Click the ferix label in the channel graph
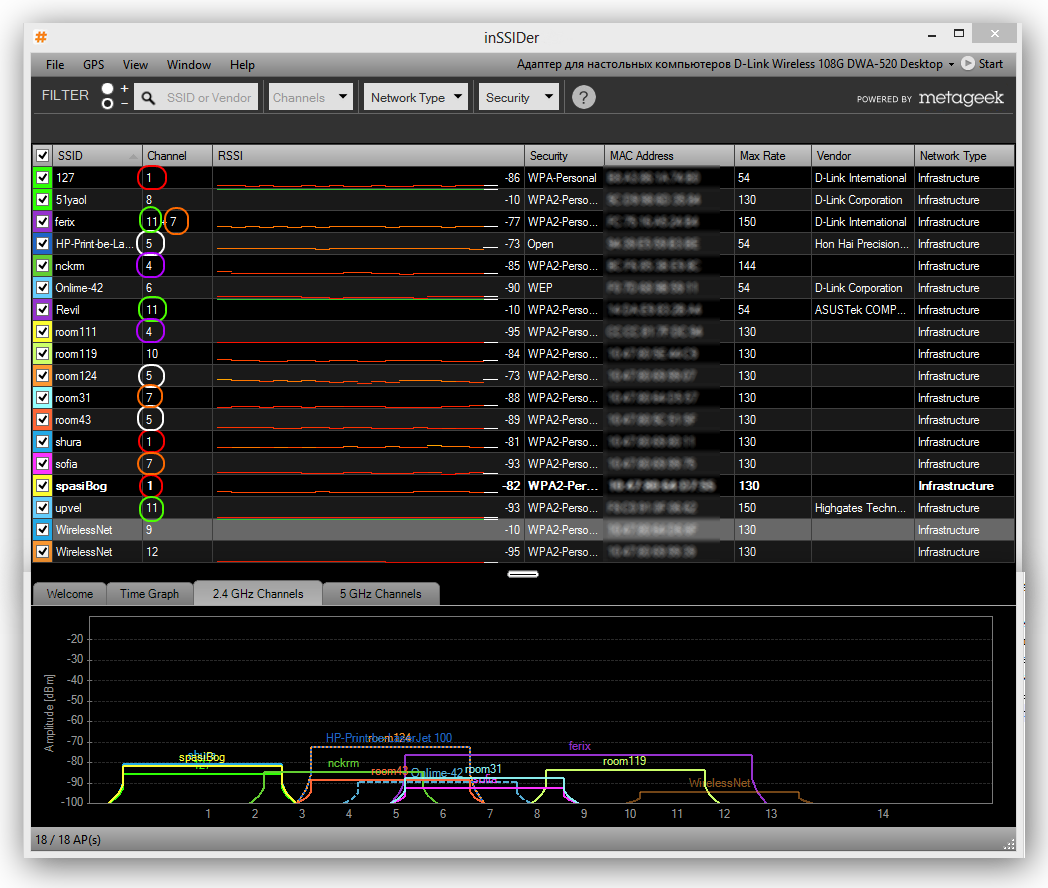1048x888 pixels. click(579, 746)
